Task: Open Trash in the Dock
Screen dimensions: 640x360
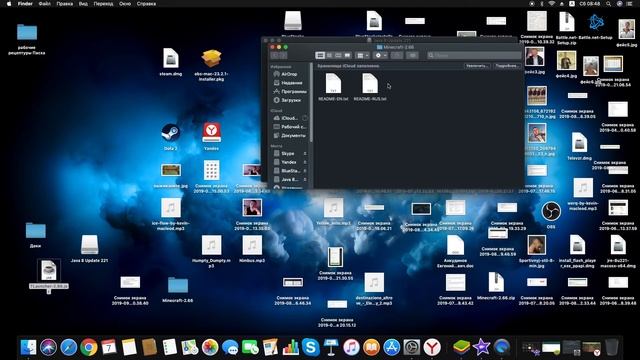Action: click(x=612, y=347)
